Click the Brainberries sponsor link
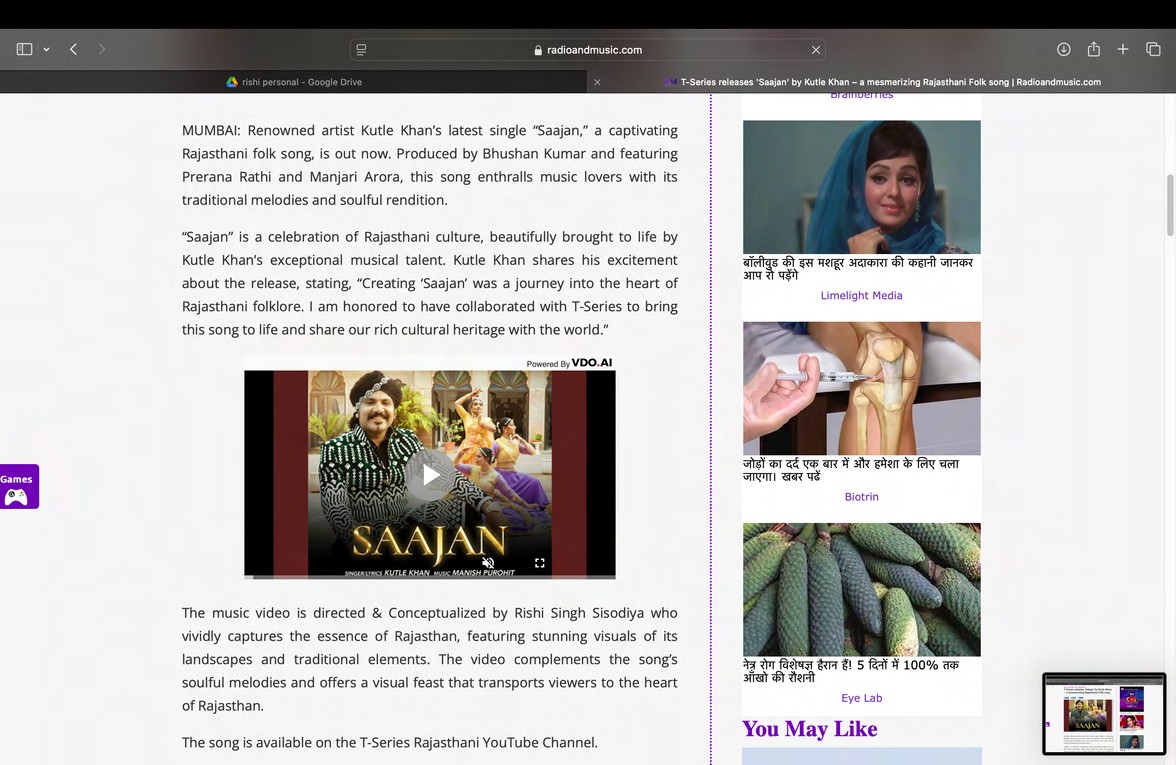This screenshot has height=765, width=1176. point(861,95)
